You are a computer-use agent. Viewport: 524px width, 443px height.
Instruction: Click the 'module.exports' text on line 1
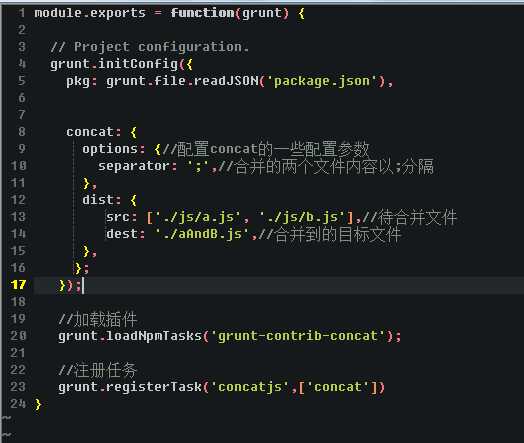coord(90,13)
